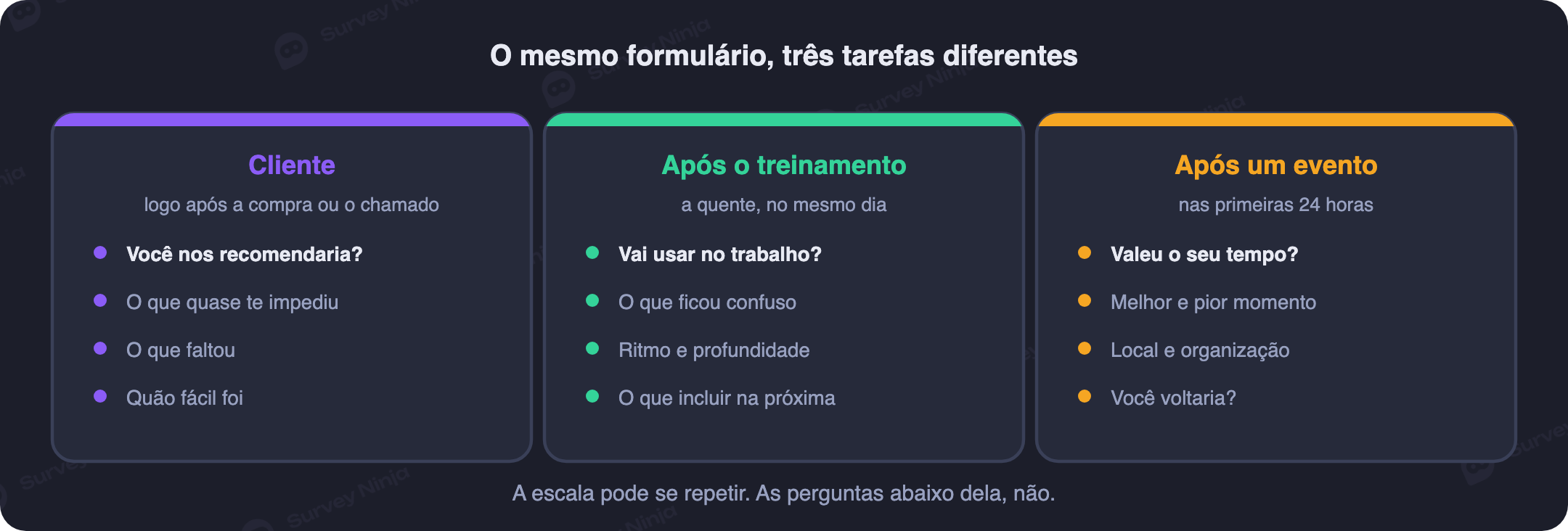Select the "Cliente" card heading
Viewport: 1568px width, 531px height.
[292, 165]
